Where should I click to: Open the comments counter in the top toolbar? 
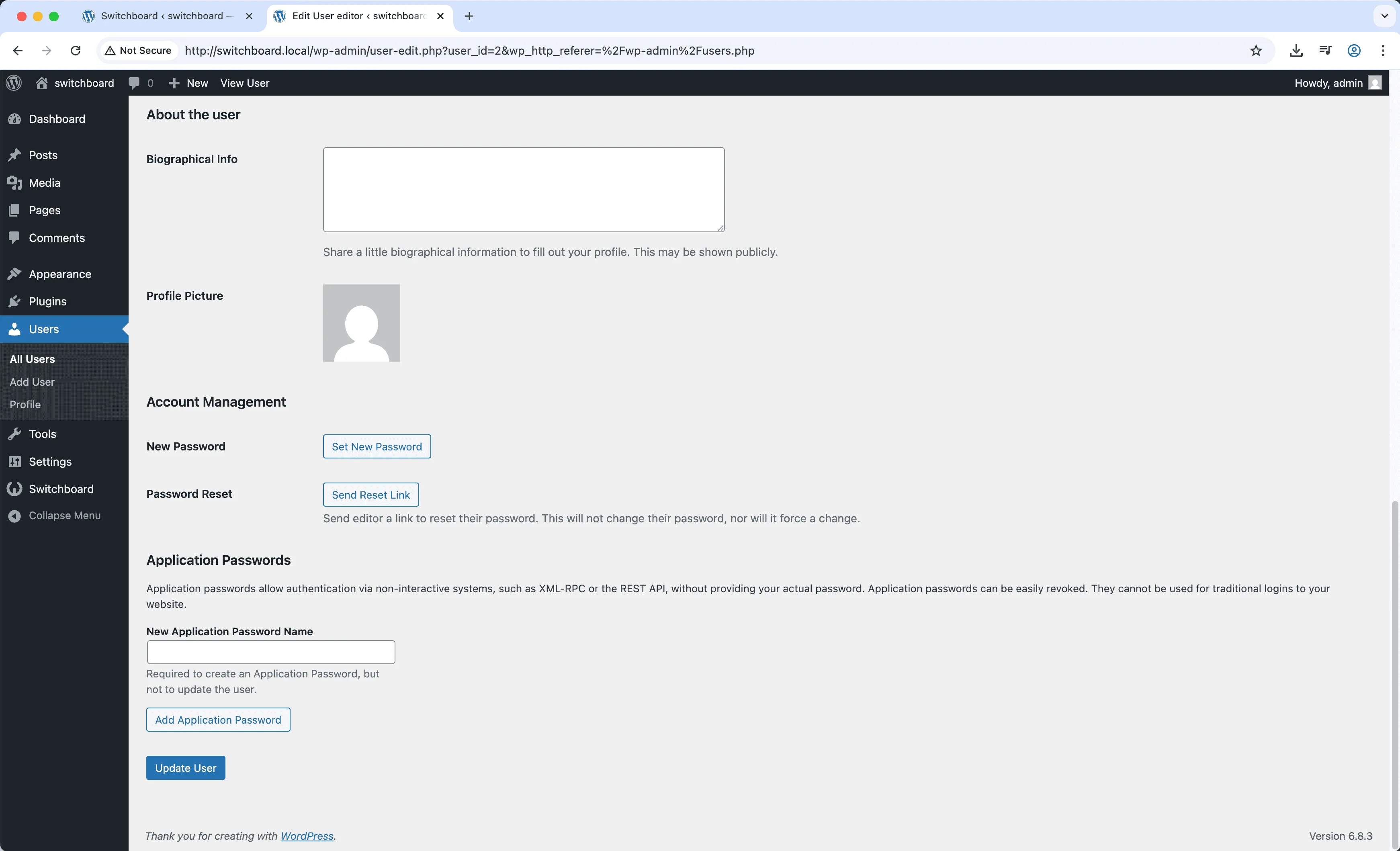coord(141,82)
